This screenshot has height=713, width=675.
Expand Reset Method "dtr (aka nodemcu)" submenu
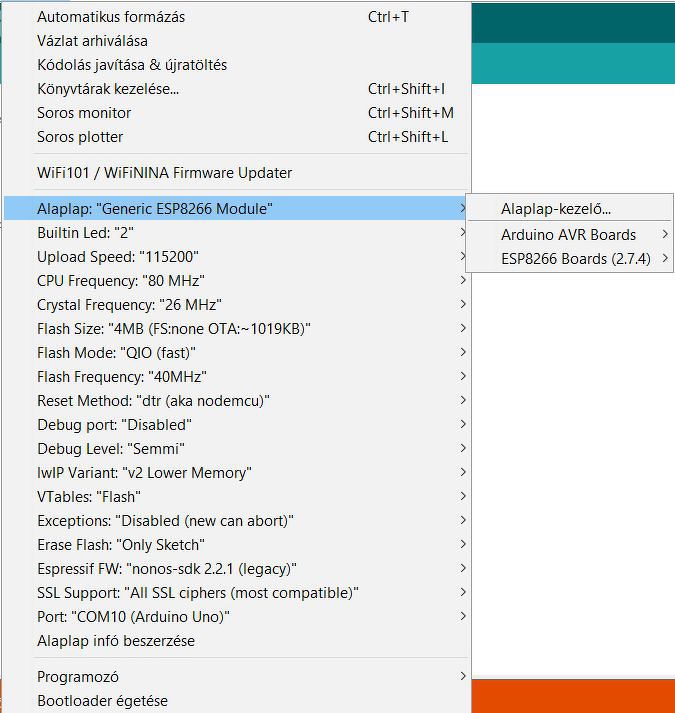click(153, 401)
